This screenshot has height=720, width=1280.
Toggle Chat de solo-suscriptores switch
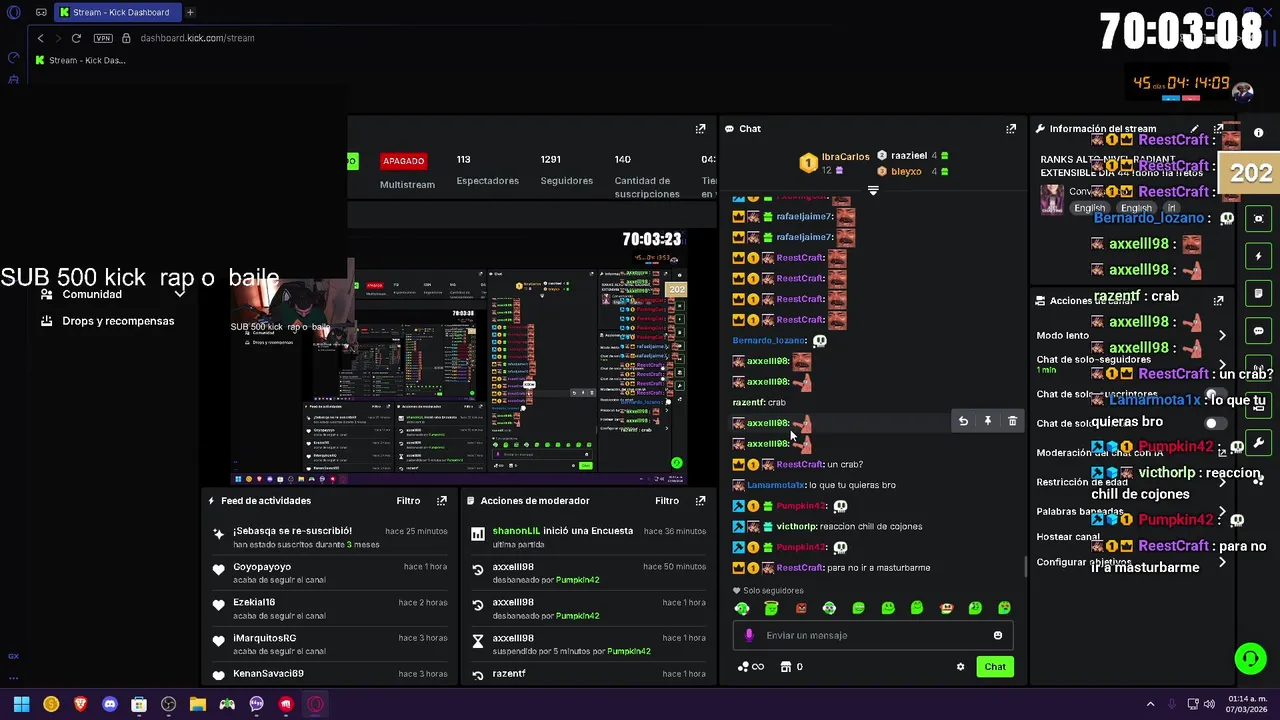(1214, 394)
